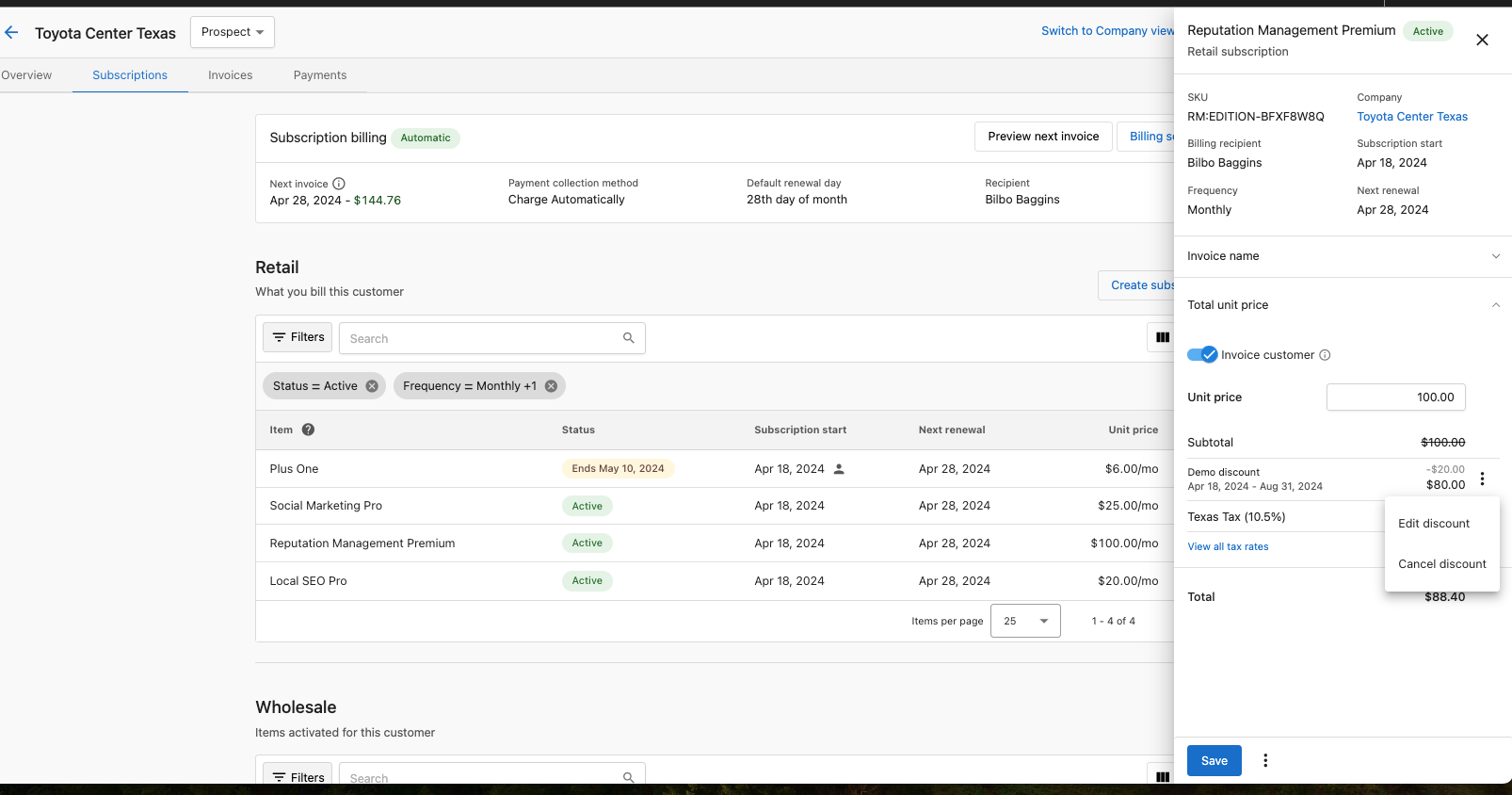Click the Create subscription button
1512x795 pixels.
pyautogui.click(x=1136, y=285)
